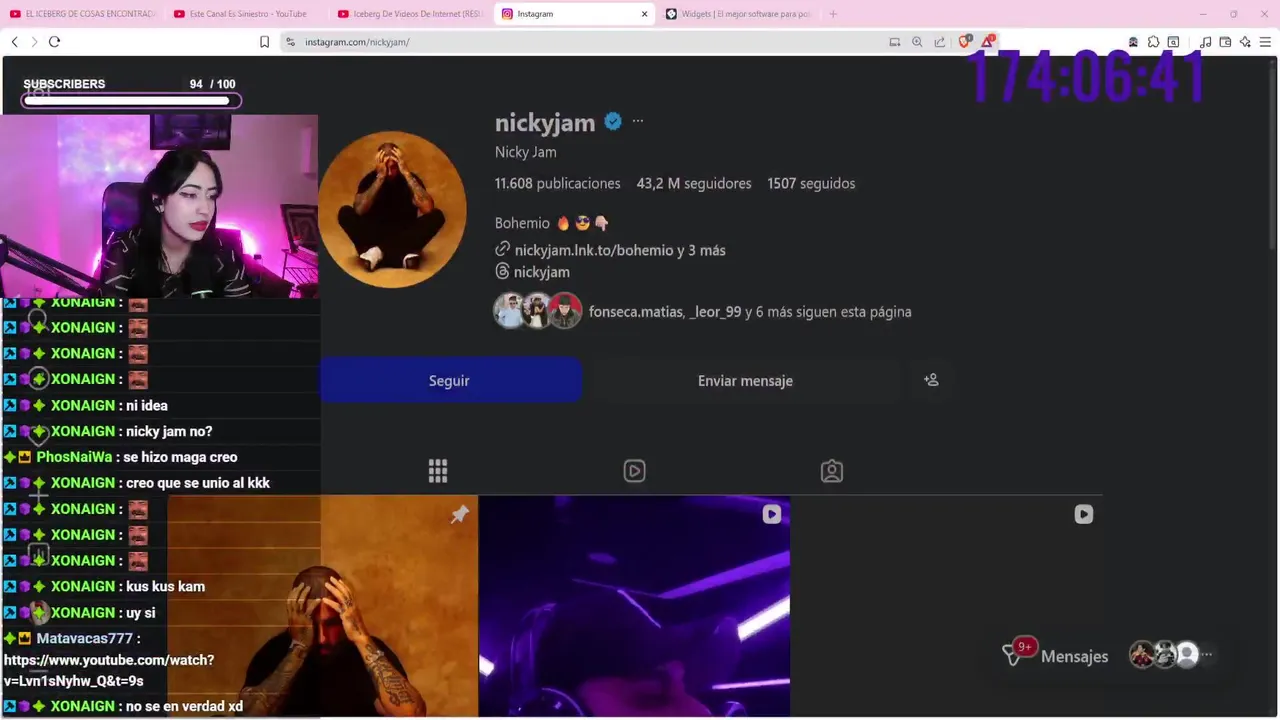Click the blue Seguir button

click(x=450, y=380)
